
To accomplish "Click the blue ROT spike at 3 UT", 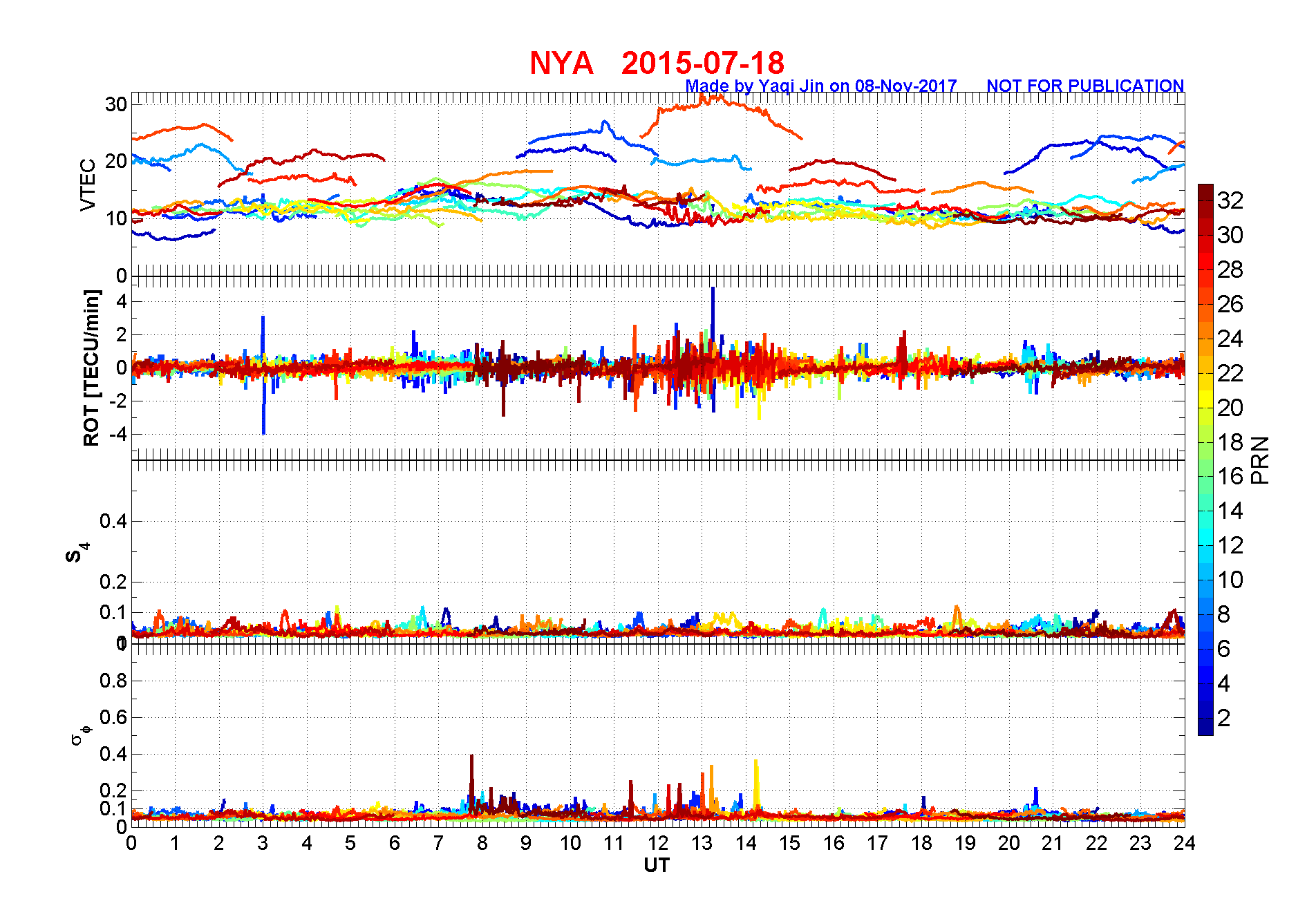I will pyautogui.click(x=263, y=375).
